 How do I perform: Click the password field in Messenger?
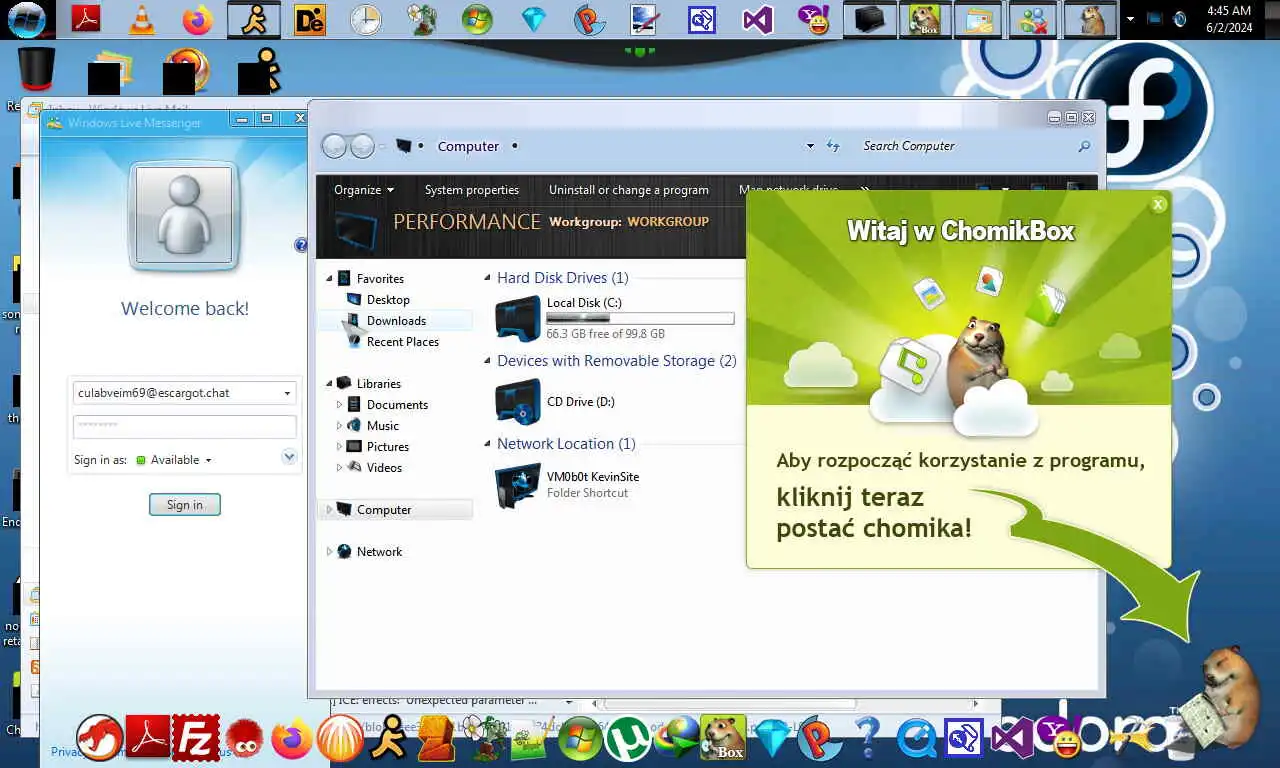point(185,426)
